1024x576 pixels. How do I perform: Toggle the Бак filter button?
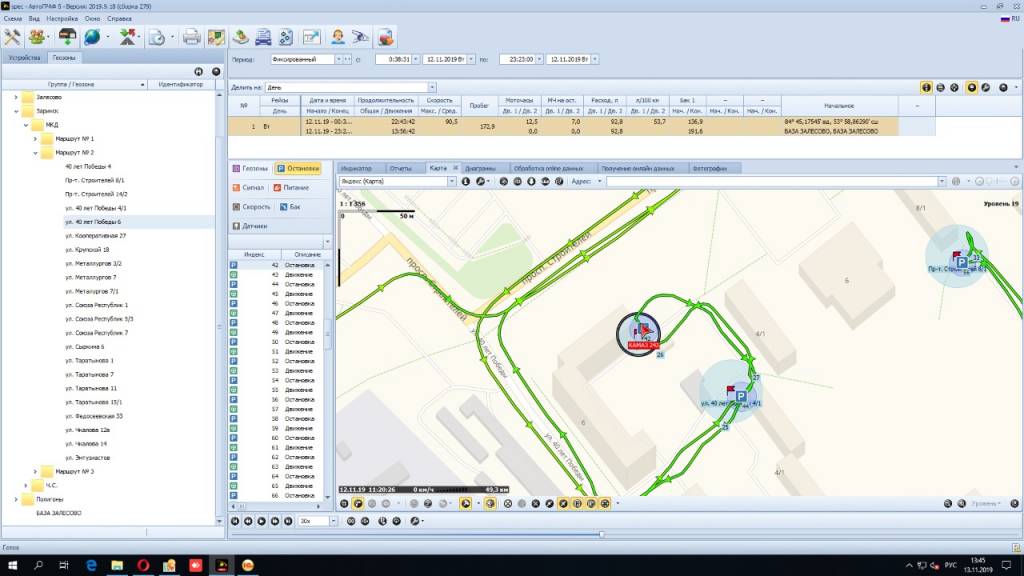coord(290,206)
